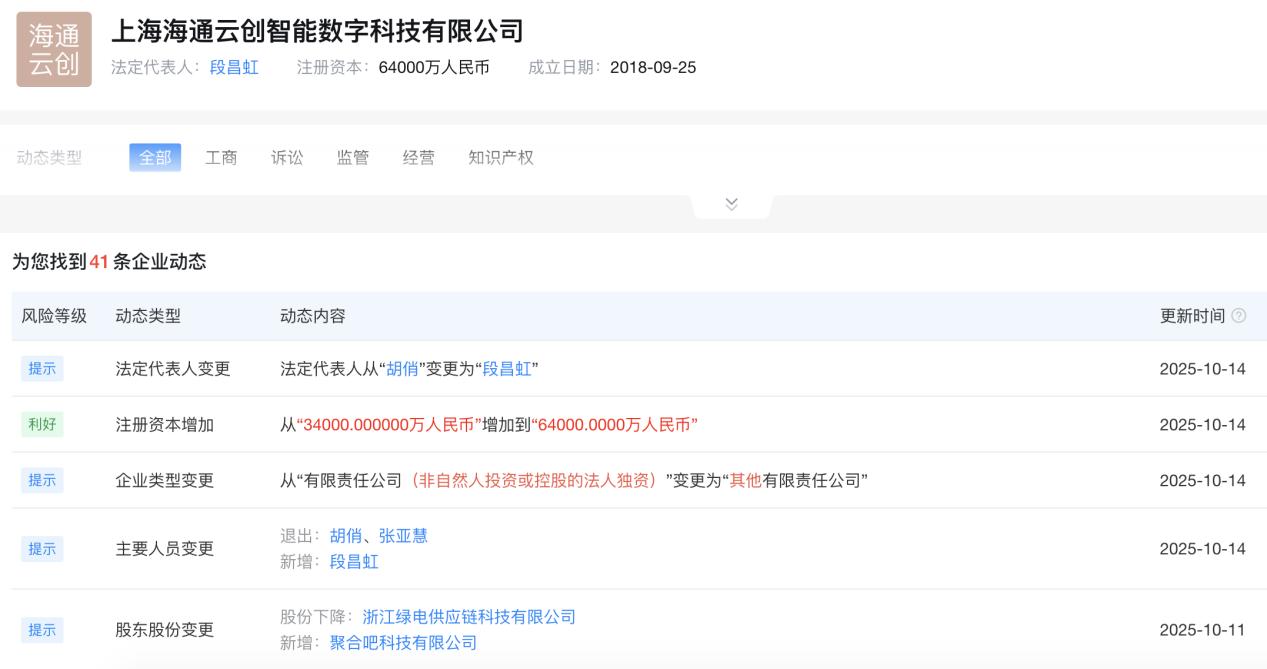Click 新增 段昌虹 in 主要人员变更 row

(354, 562)
